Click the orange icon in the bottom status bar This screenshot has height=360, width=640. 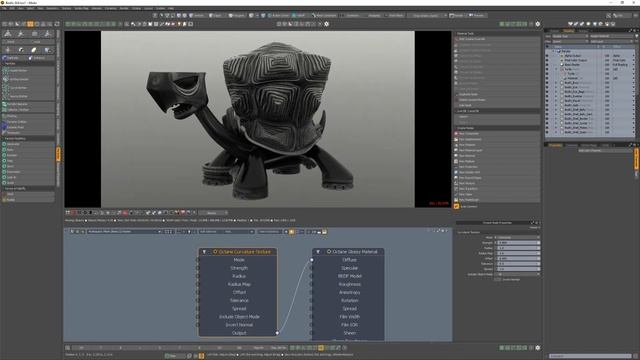click(201, 356)
